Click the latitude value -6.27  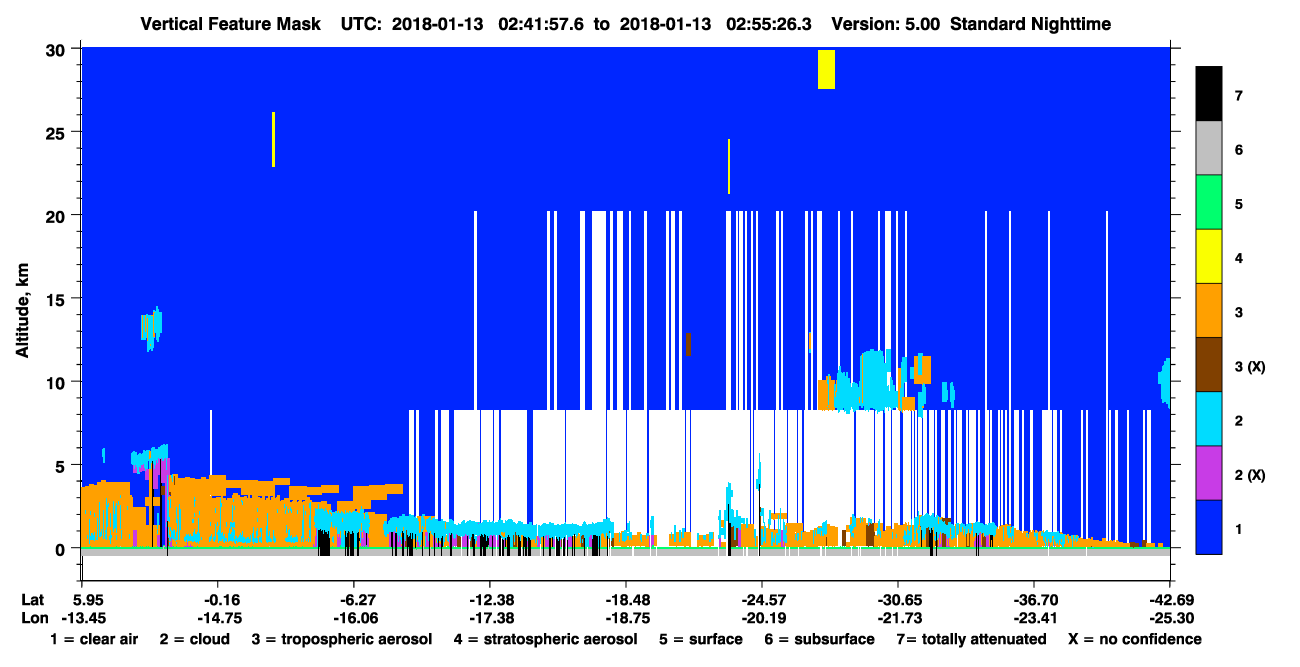[354, 600]
